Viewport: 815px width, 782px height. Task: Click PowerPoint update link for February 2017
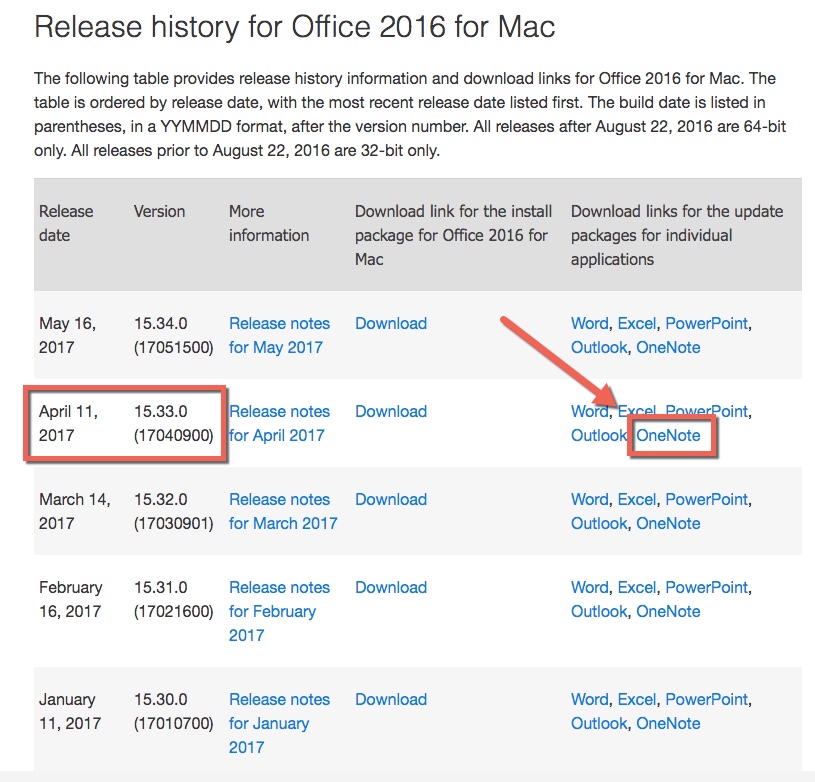pyautogui.click(x=706, y=587)
